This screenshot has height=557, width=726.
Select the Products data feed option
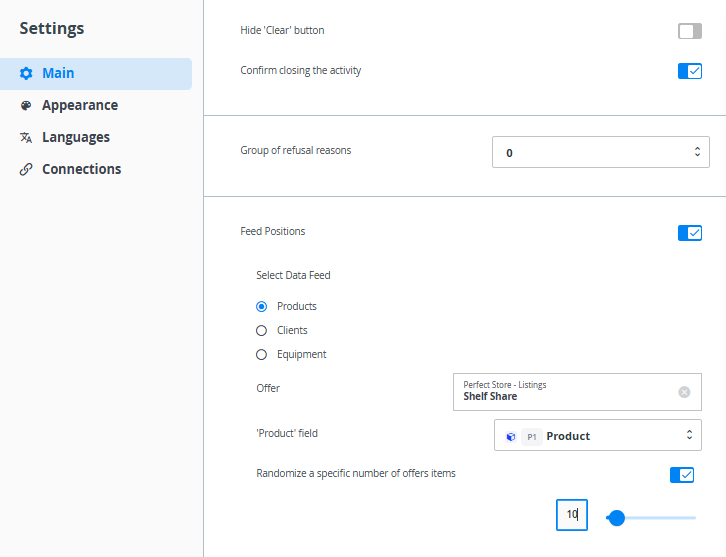point(262,307)
